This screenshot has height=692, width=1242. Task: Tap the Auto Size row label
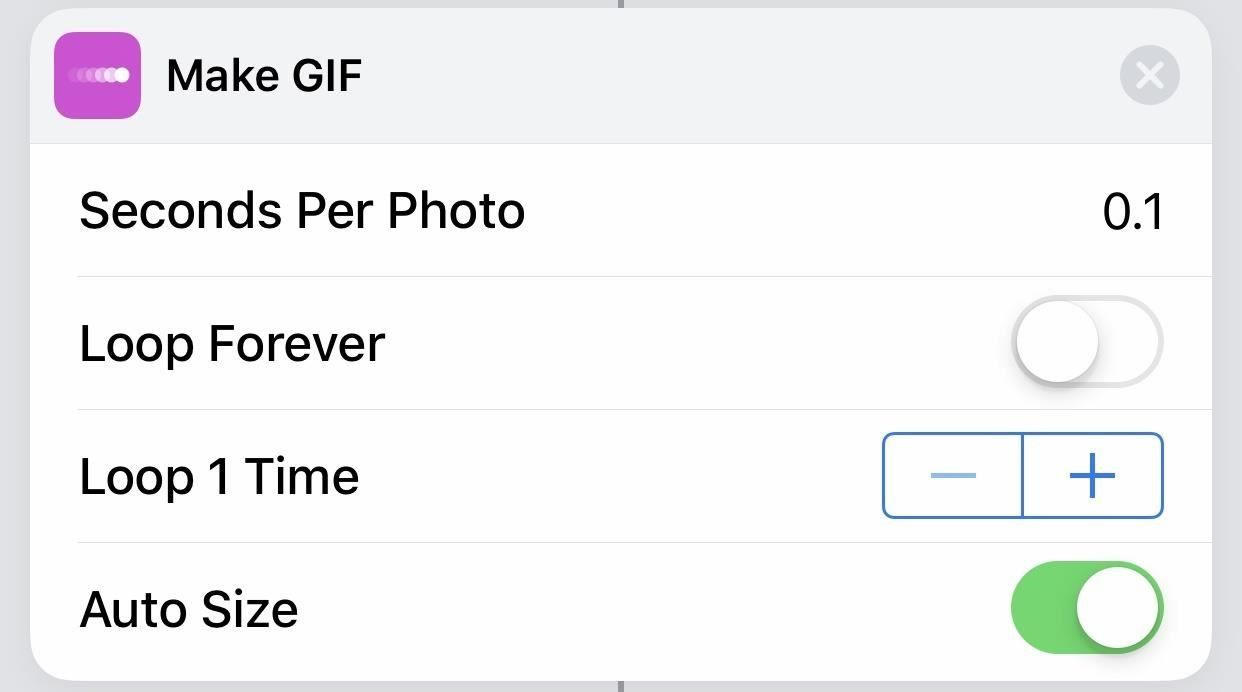point(188,607)
